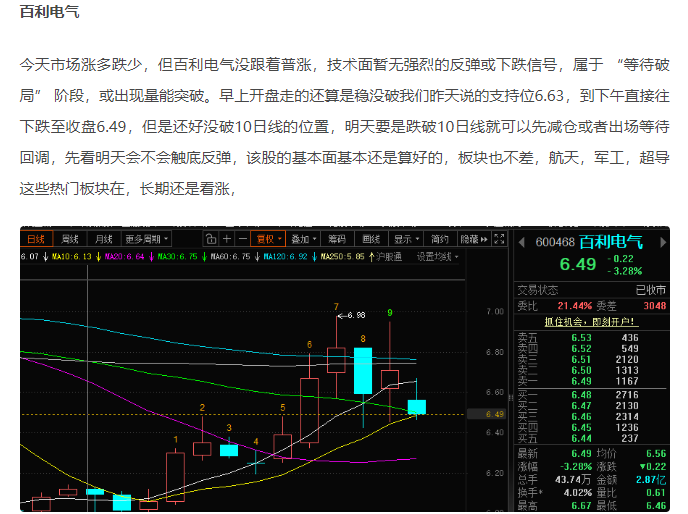Click 隐藏 to hide side panel
Viewport: 688px width, 514px height.
(474, 239)
